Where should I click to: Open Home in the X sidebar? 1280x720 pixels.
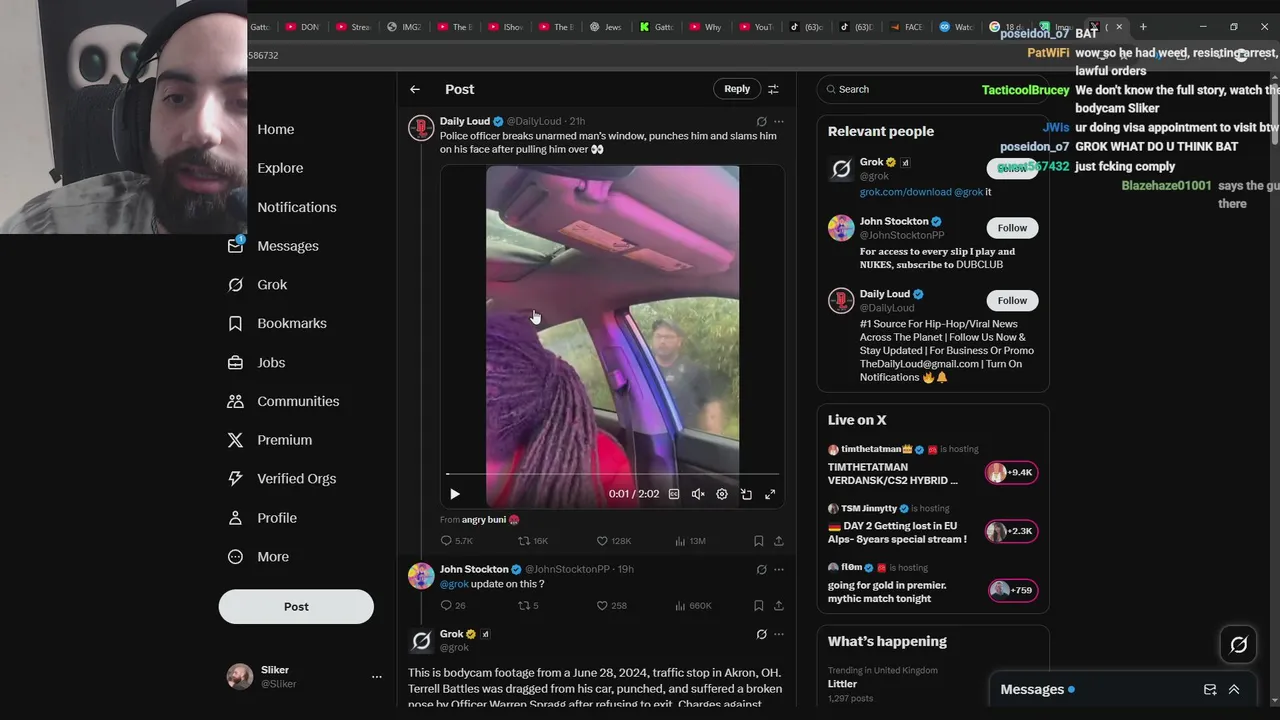(x=275, y=129)
